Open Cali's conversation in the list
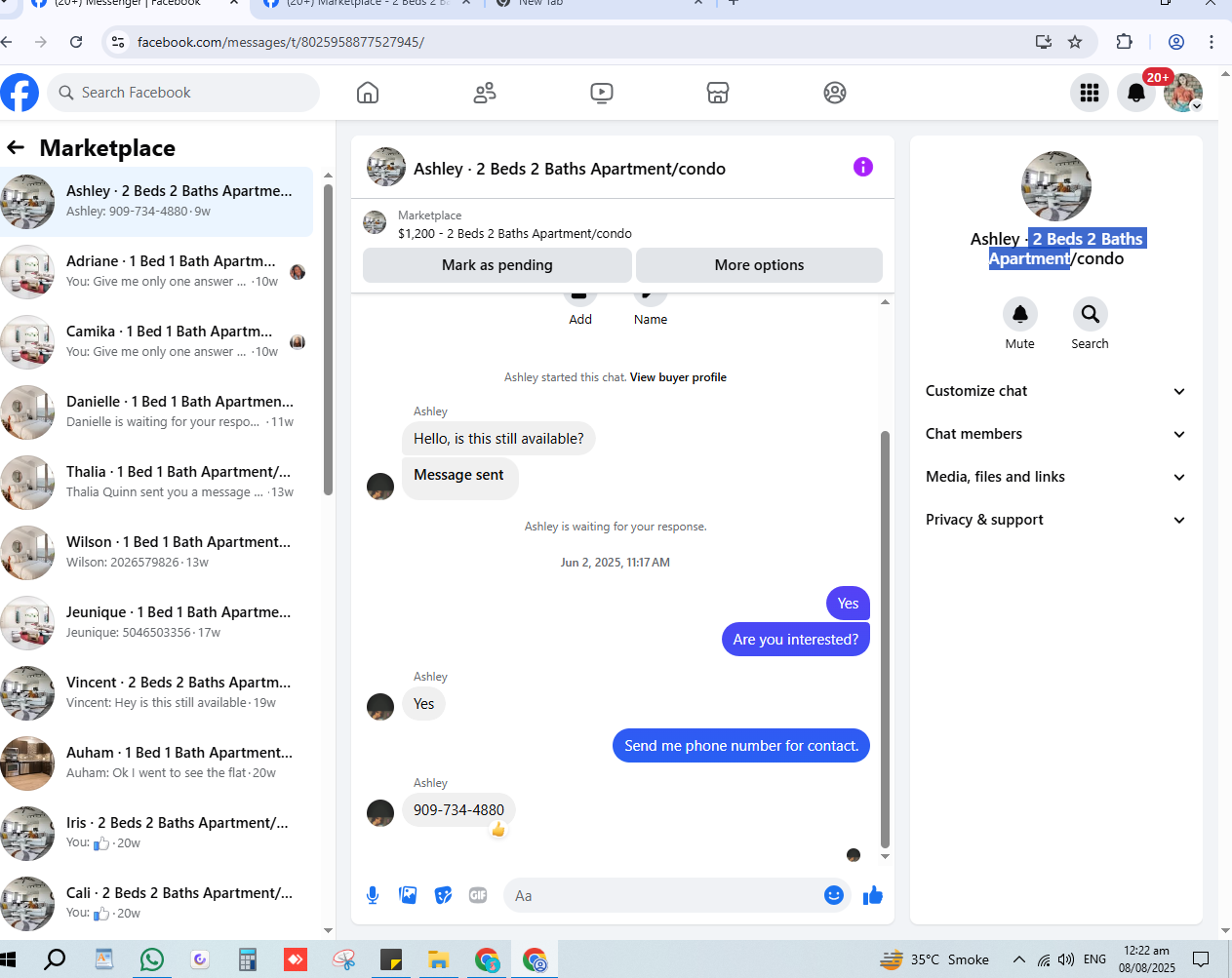The image size is (1232, 978). [x=158, y=904]
